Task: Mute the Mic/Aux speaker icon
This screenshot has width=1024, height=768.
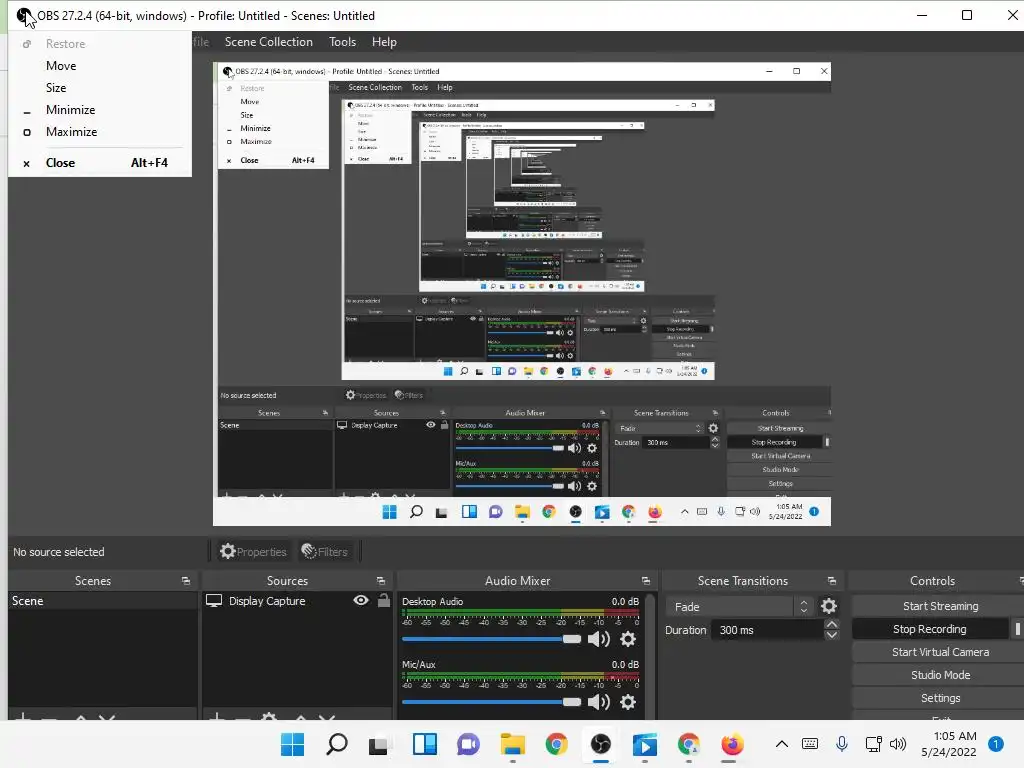Action: pos(599,702)
